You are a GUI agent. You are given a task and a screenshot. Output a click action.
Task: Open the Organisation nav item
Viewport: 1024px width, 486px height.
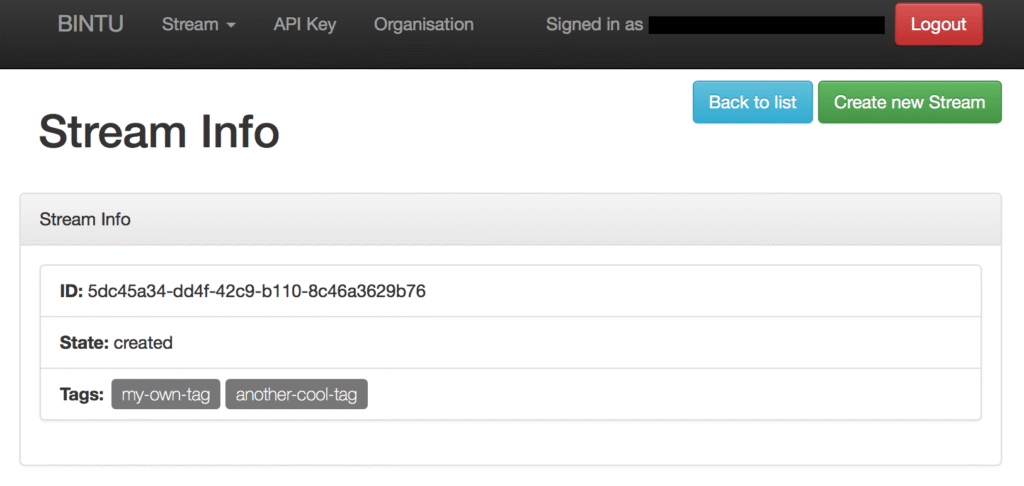[423, 25]
